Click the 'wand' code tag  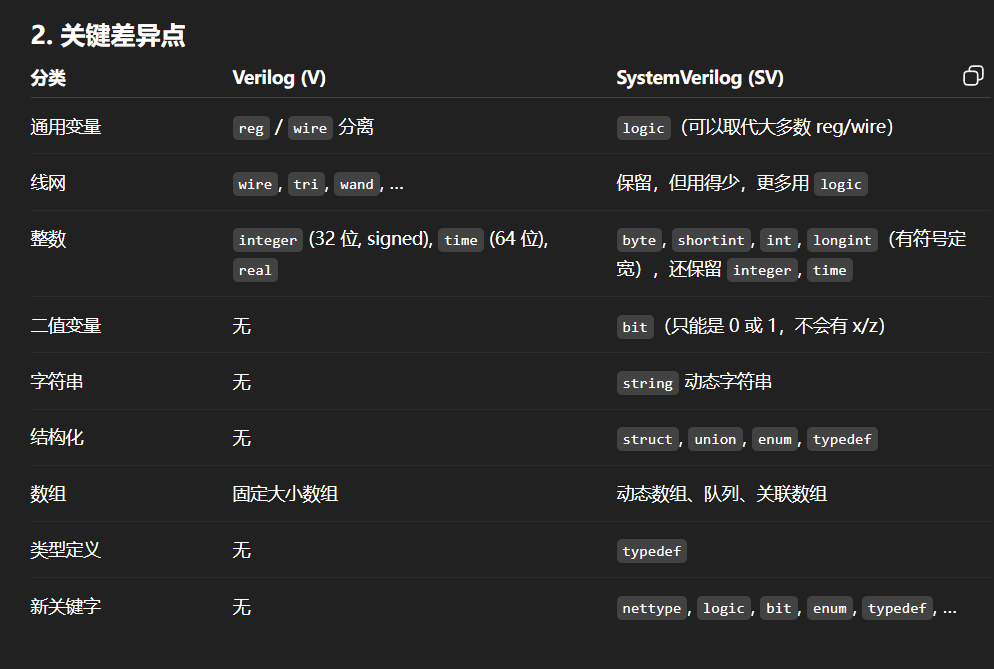(356, 184)
